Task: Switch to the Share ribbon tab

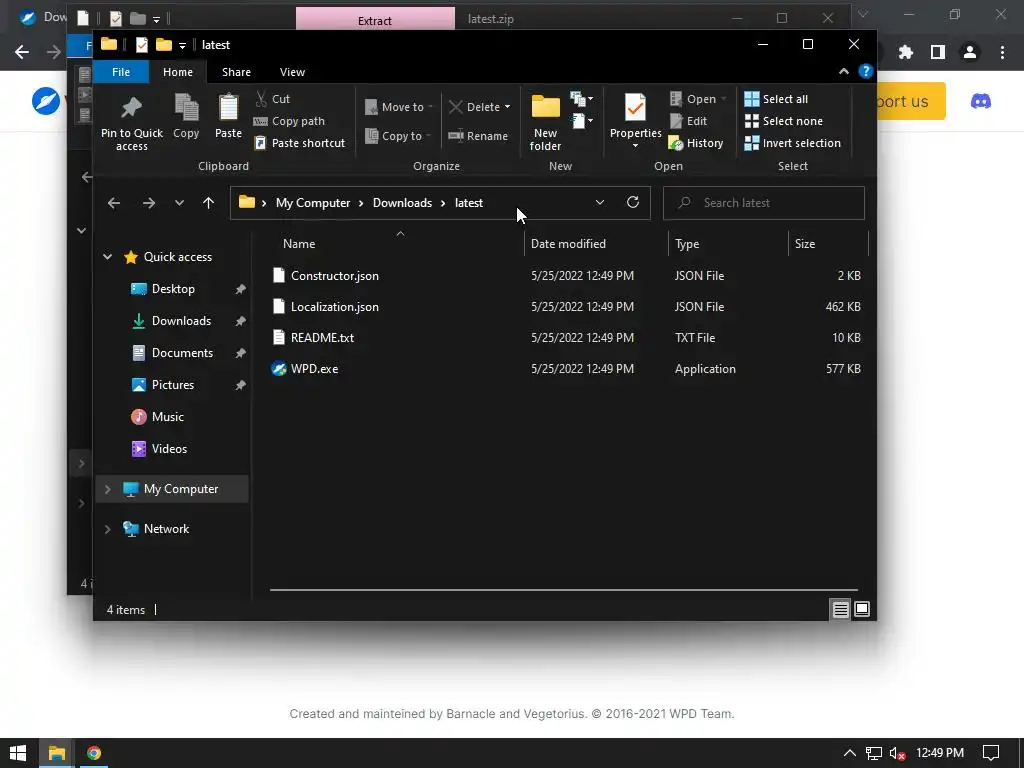Action: click(x=236, y=72)
